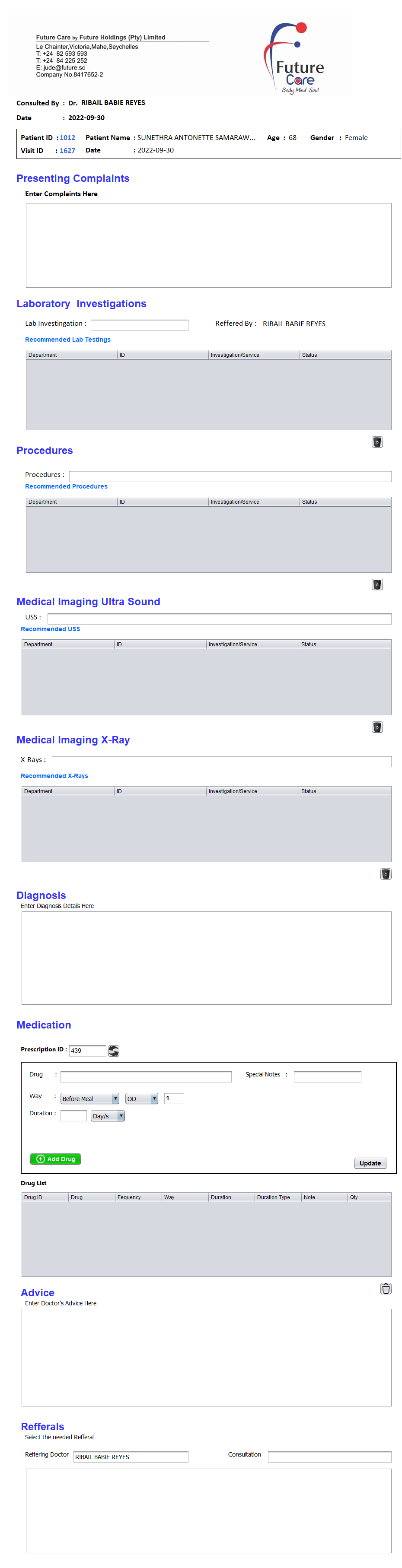Click into the Lab Investigation input field
The height and width of the screenshot is (1568, 402).
click(139, 325)
